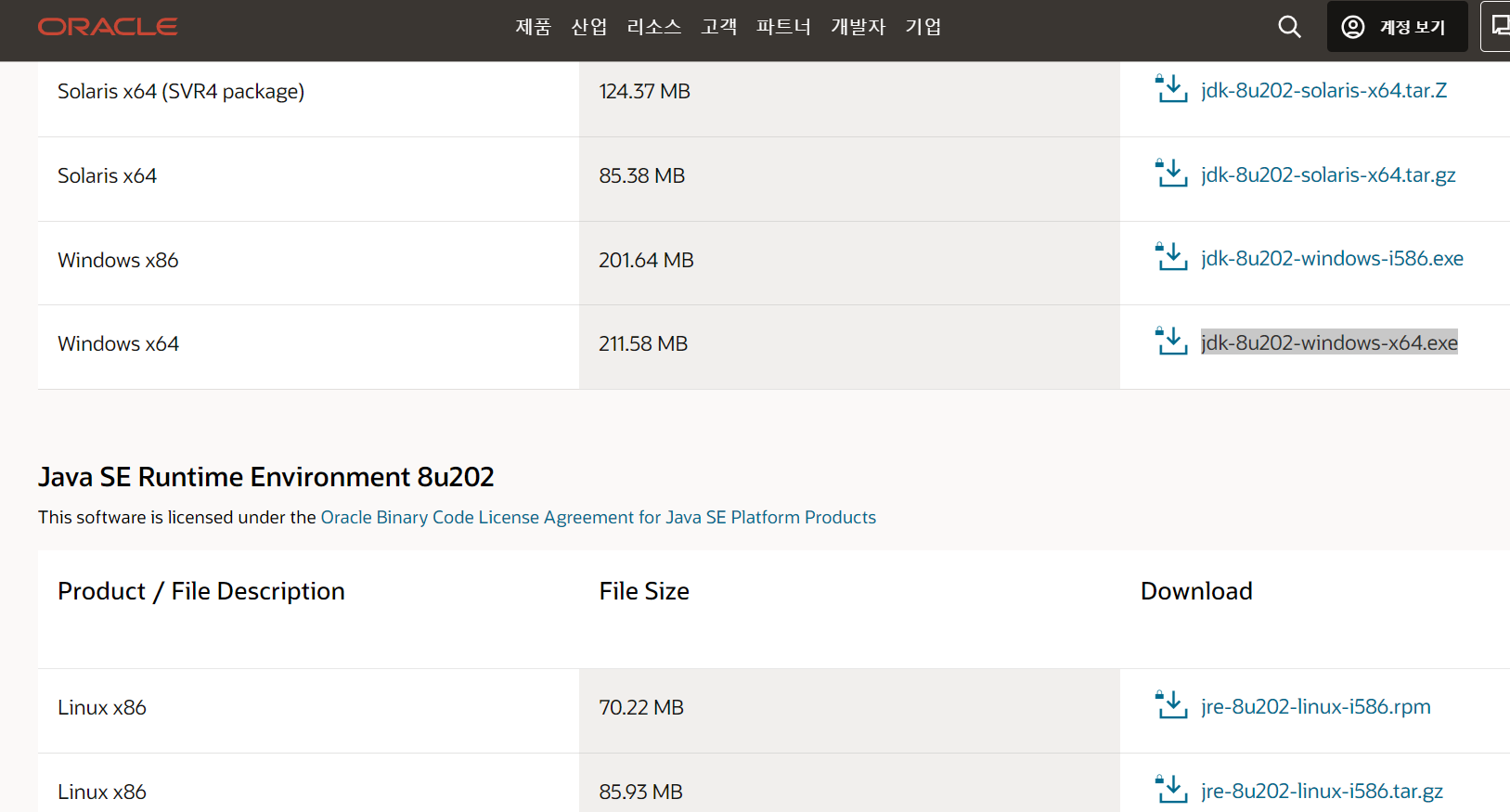
Task: Select the 211.58 MB file size
Action: (x=643, y=343)
